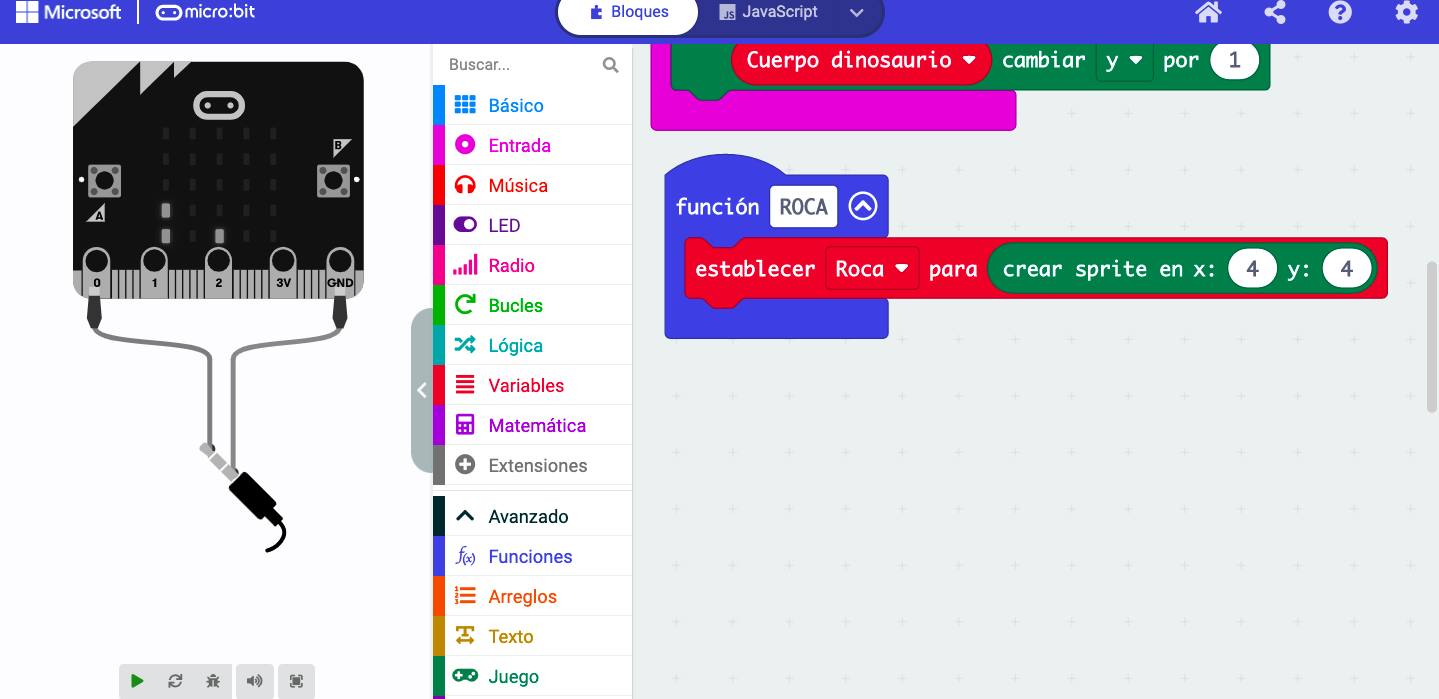This screenshot has width=1439, height=699.
Task: Collapse the simulator panel with side arrow
Action: click(x=421, y=390)
